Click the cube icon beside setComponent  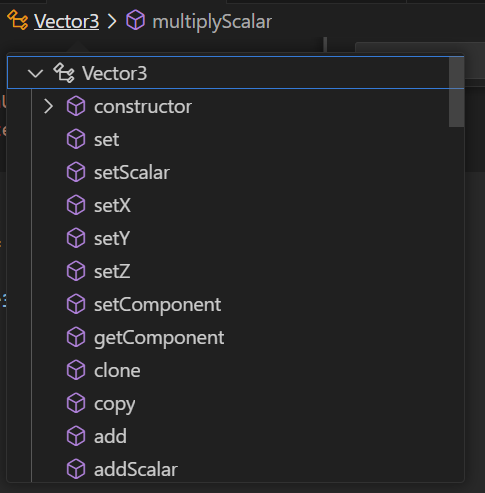pos(76,304)
